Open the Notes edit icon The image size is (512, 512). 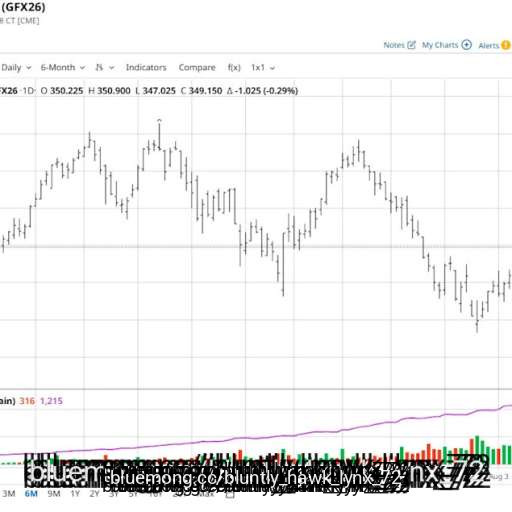412,45
